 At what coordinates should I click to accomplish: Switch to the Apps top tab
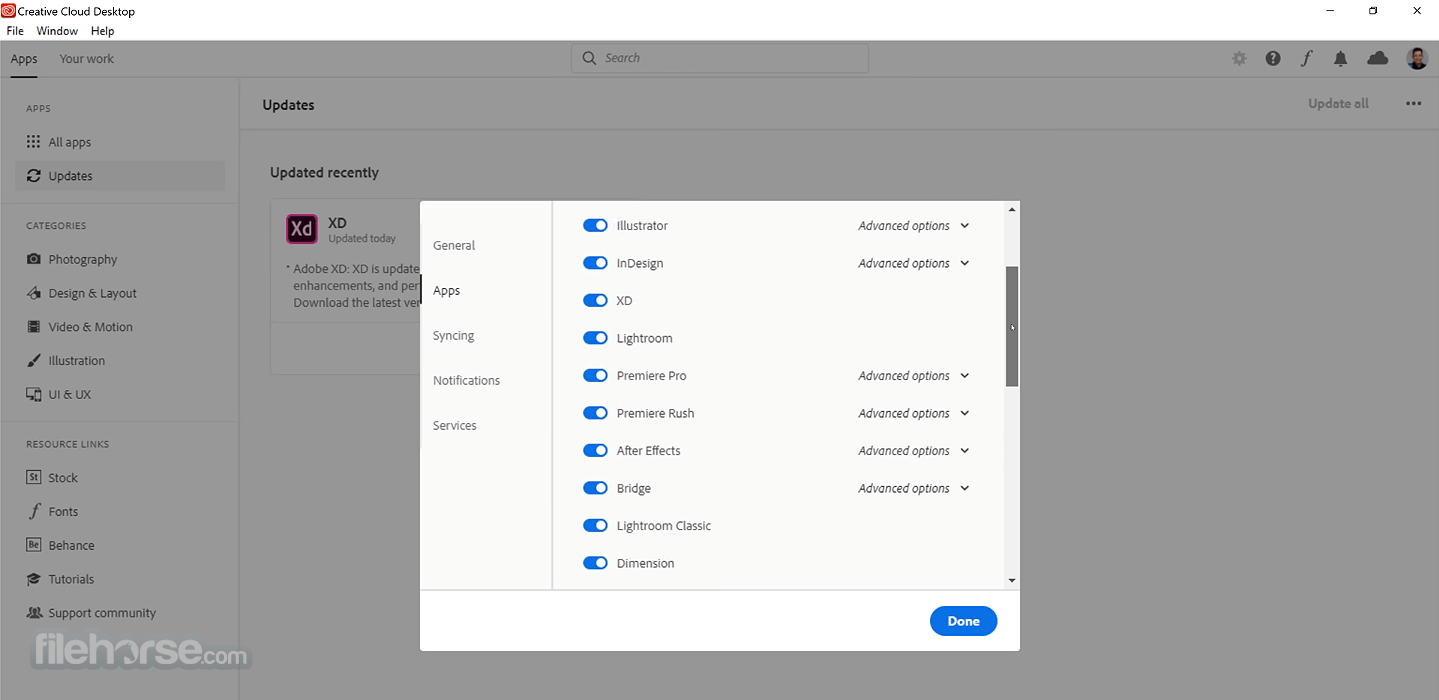click(24, 59)
